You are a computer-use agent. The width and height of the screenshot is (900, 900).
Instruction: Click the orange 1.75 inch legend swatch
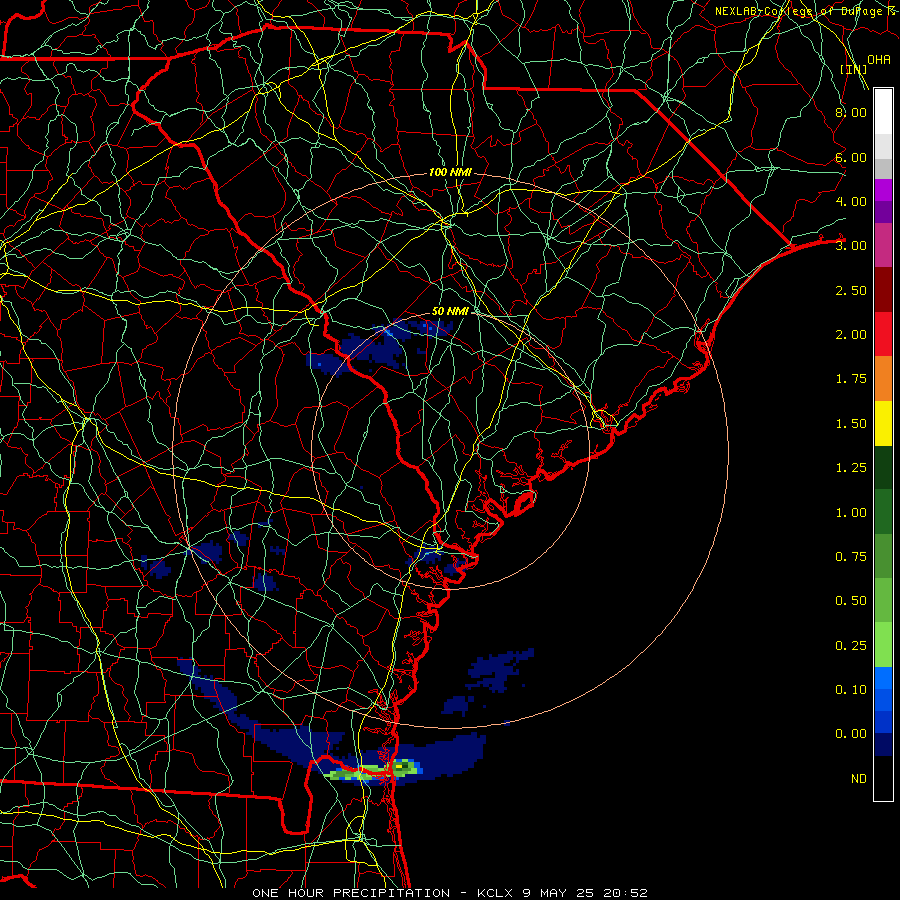click(x=883, y=379)
